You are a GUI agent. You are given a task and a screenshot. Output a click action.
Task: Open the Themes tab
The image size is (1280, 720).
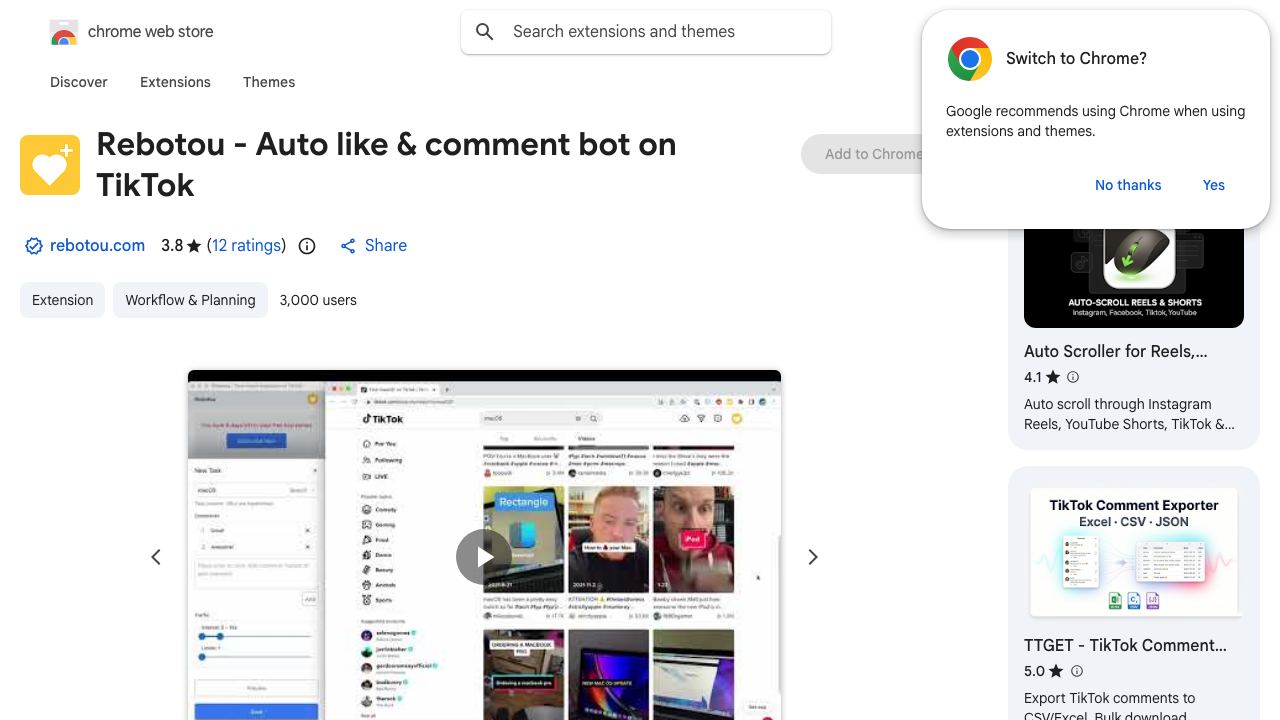coord(269,82)
